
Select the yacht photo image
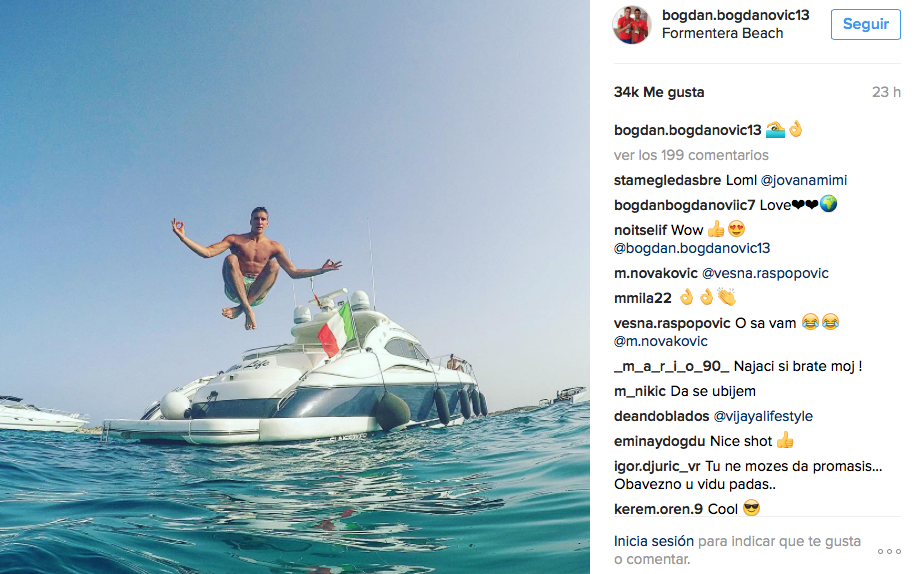(295, 287)
